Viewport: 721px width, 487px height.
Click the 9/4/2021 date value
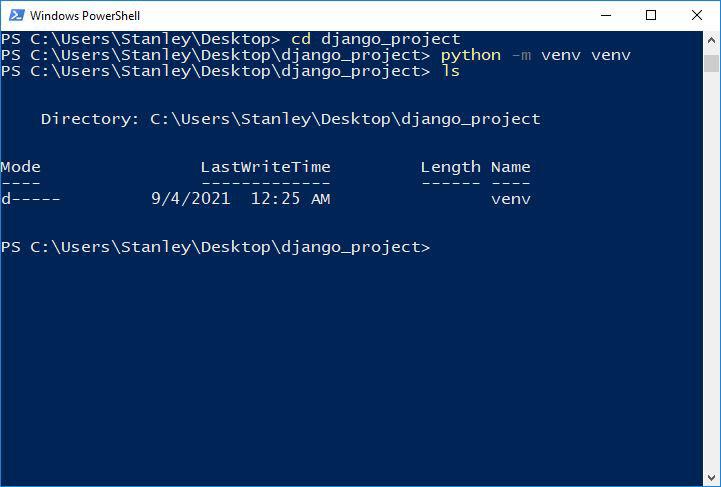click(x=190, y=199)
